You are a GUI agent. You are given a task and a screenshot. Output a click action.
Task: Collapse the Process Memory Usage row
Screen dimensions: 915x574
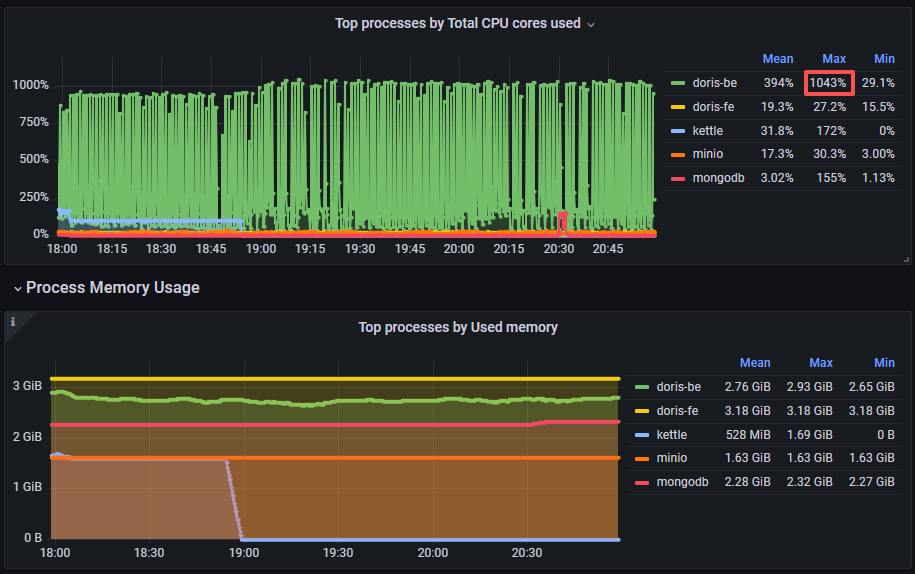(17, 288)
